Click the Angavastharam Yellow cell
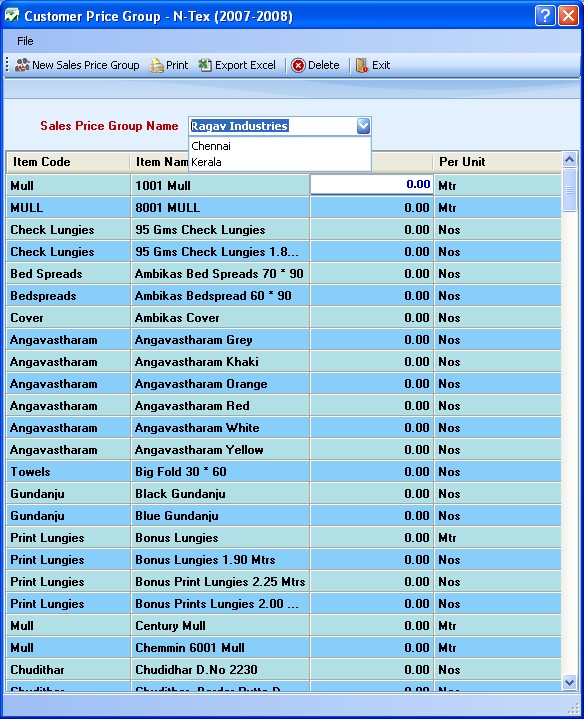Image resolution: width=584 pixels, height=719 pixels. coord(220,450)
